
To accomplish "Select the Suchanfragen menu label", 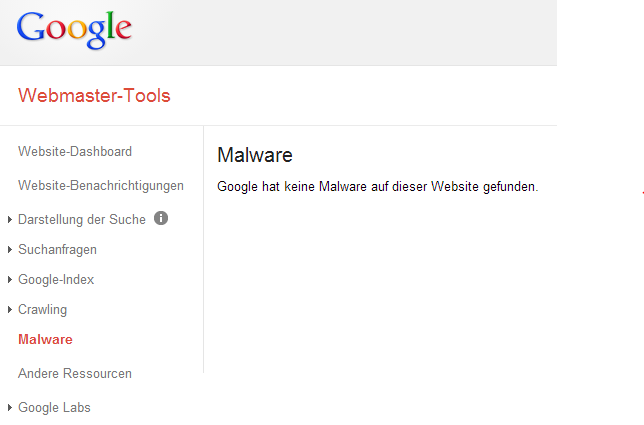I will pyautogui.click(x=58, y=249).
